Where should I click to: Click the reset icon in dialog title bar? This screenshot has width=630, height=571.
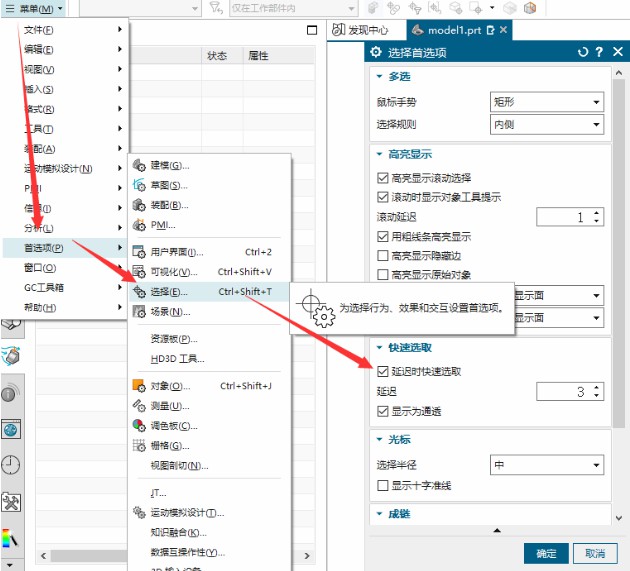point(583,52)
